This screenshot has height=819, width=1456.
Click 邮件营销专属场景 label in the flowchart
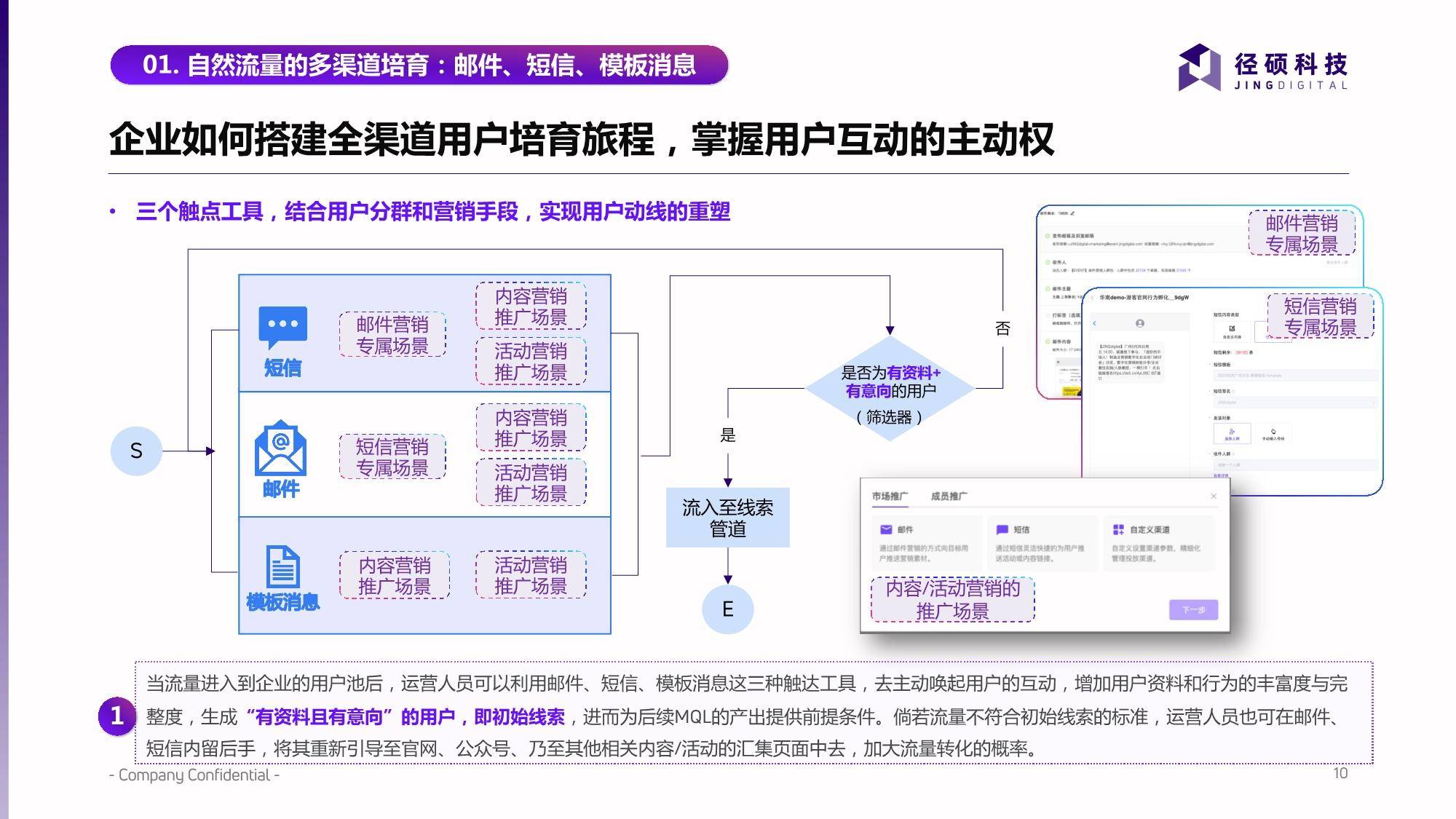392,335
